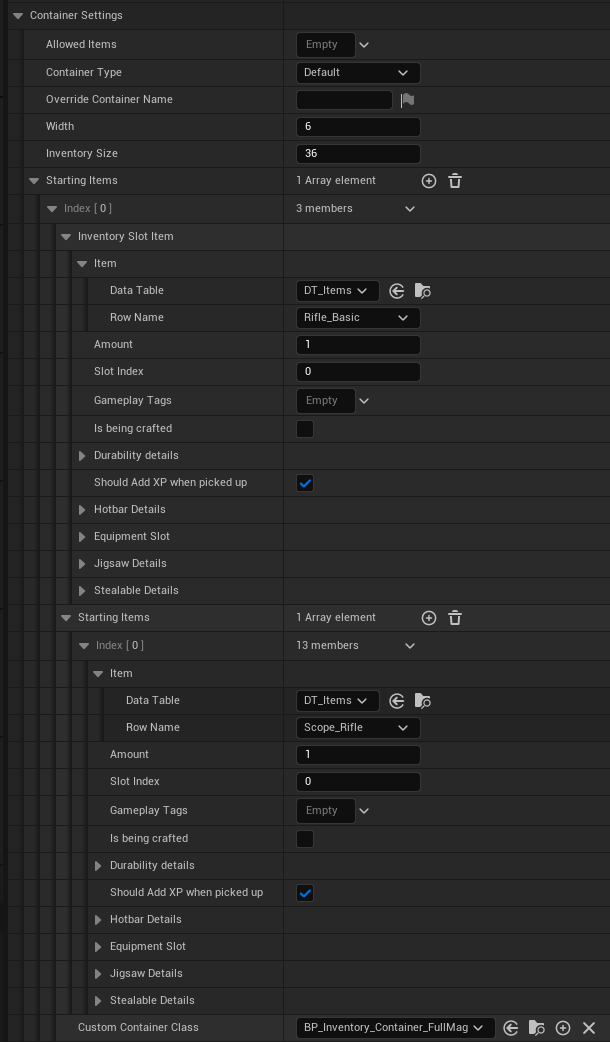Add element to nested Starting Items array
This screenshot has height=1042, width=610.
[429, 618]
